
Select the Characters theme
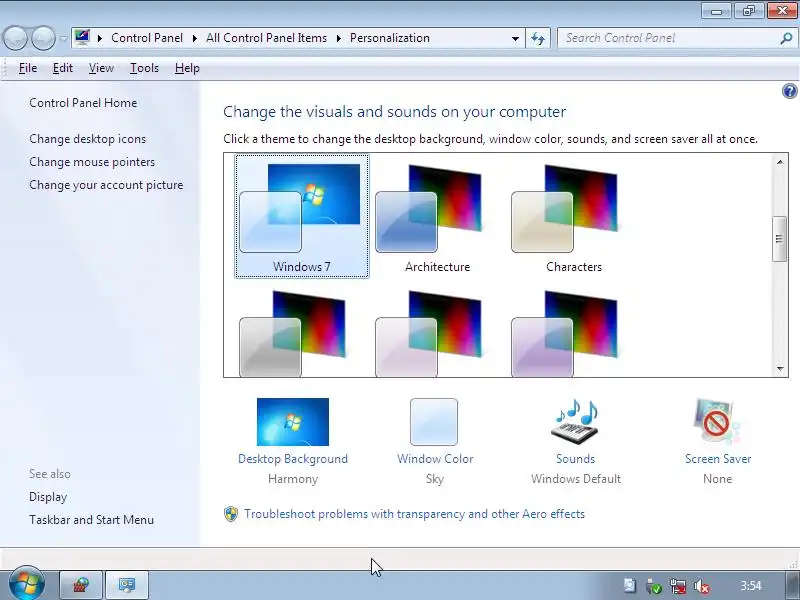pyautogui.click(x=573, y=216)
